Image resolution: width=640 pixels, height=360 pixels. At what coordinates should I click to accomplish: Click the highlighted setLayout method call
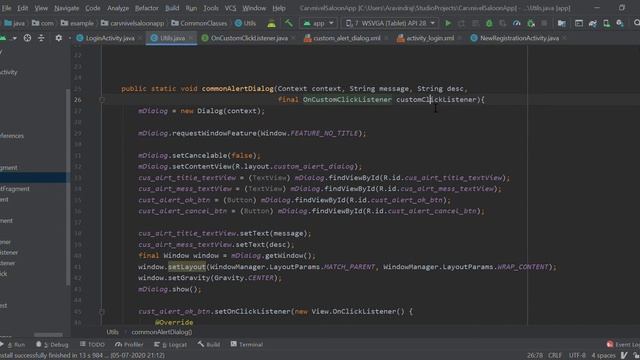coord(187,267)
